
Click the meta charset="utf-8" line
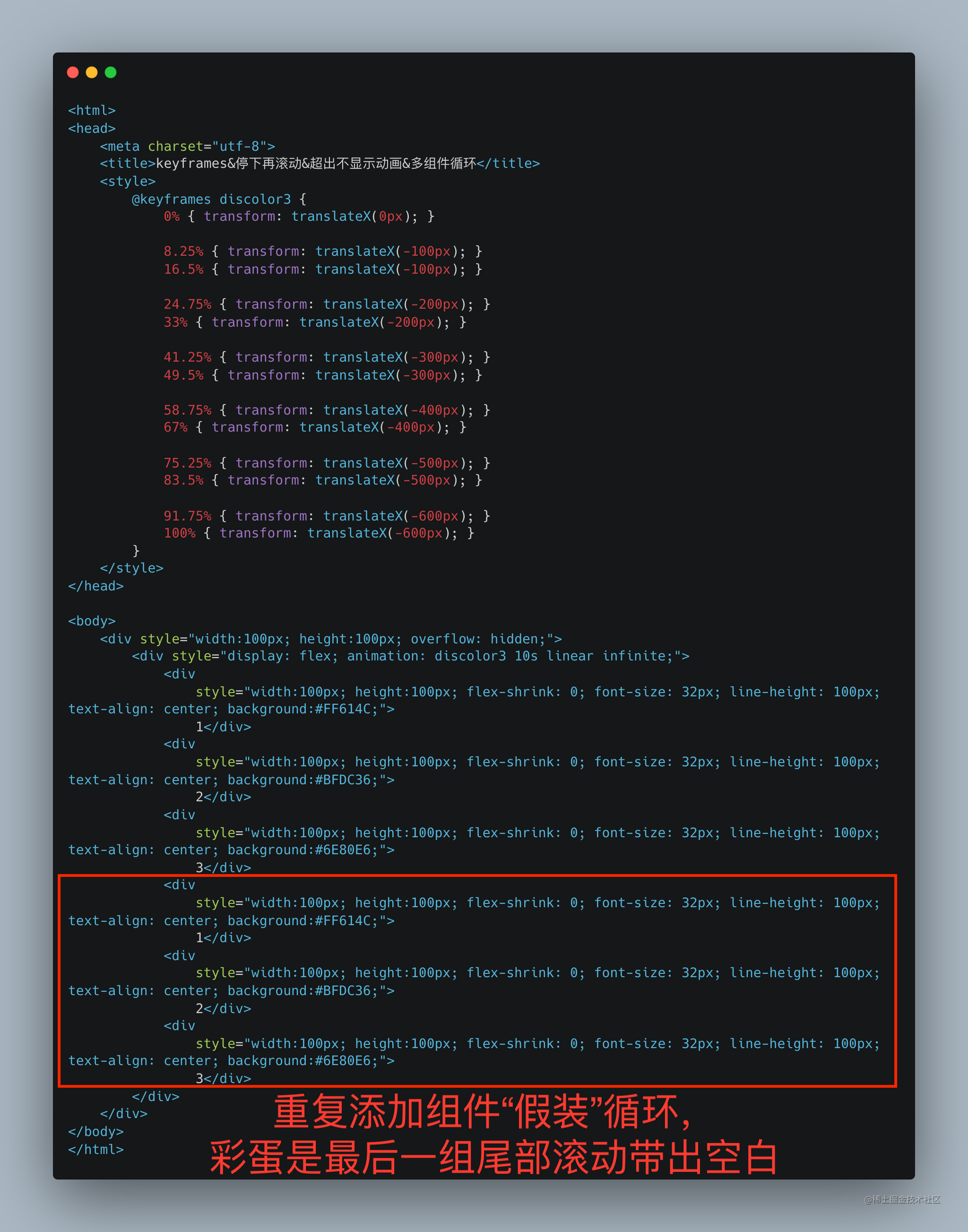click(188, 146)
